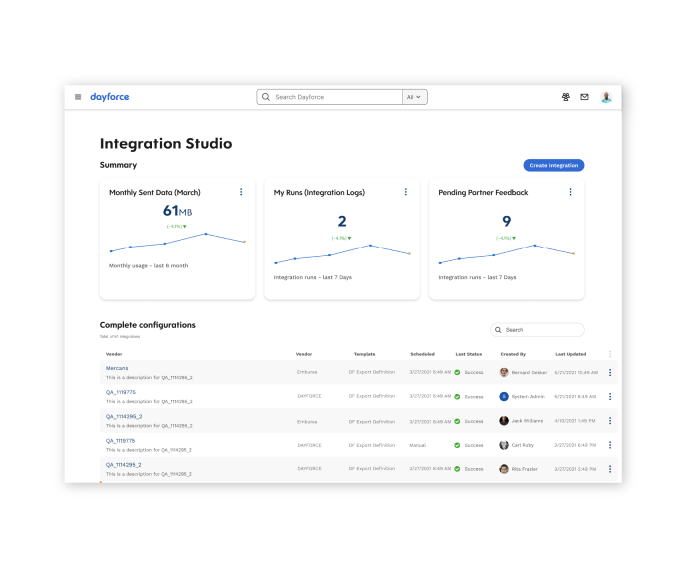The height and width of the screenshot is (568, 688).
Task: Click the dayforce logo
Action: click(x=110, y=97)
